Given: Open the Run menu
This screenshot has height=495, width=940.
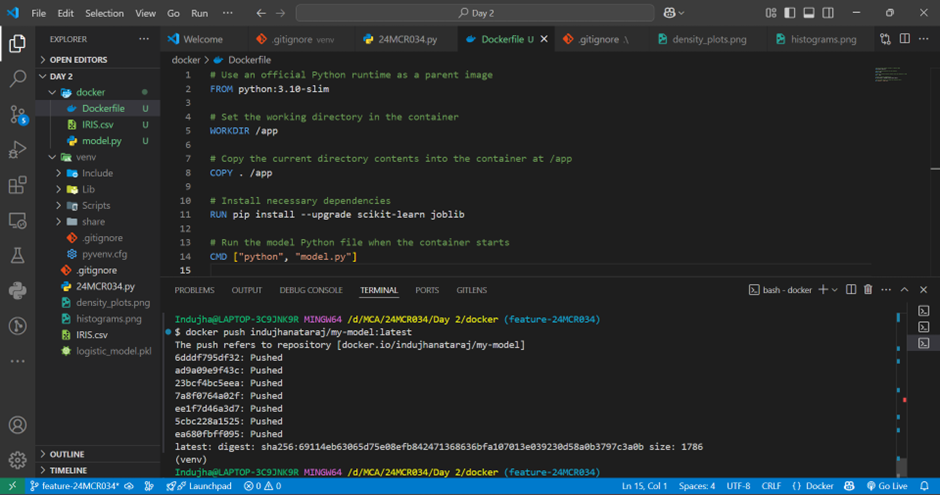Looking at the screenshot, I should (x=199, y=13).
